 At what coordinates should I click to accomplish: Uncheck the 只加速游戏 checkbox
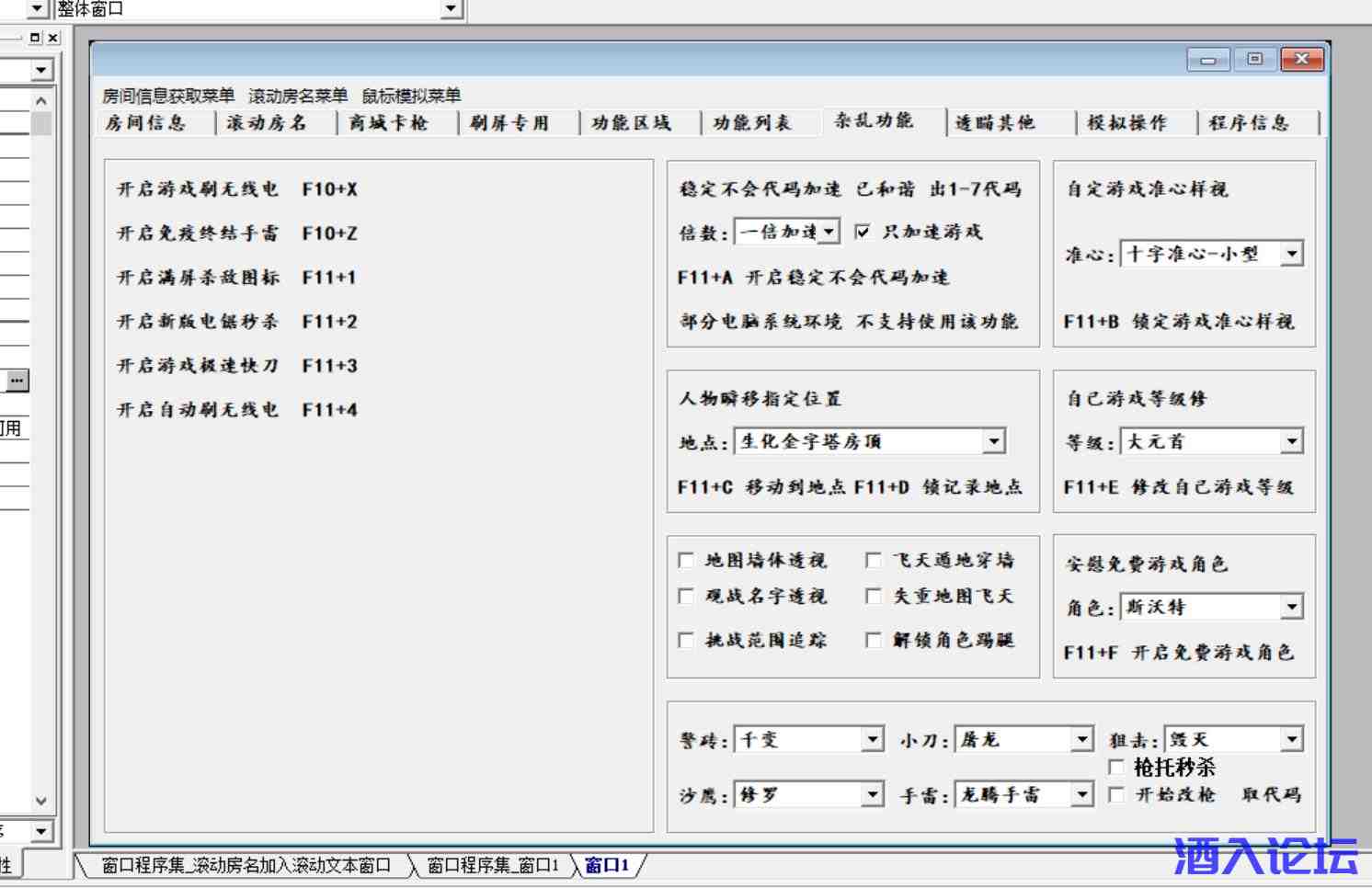point(863,232)
